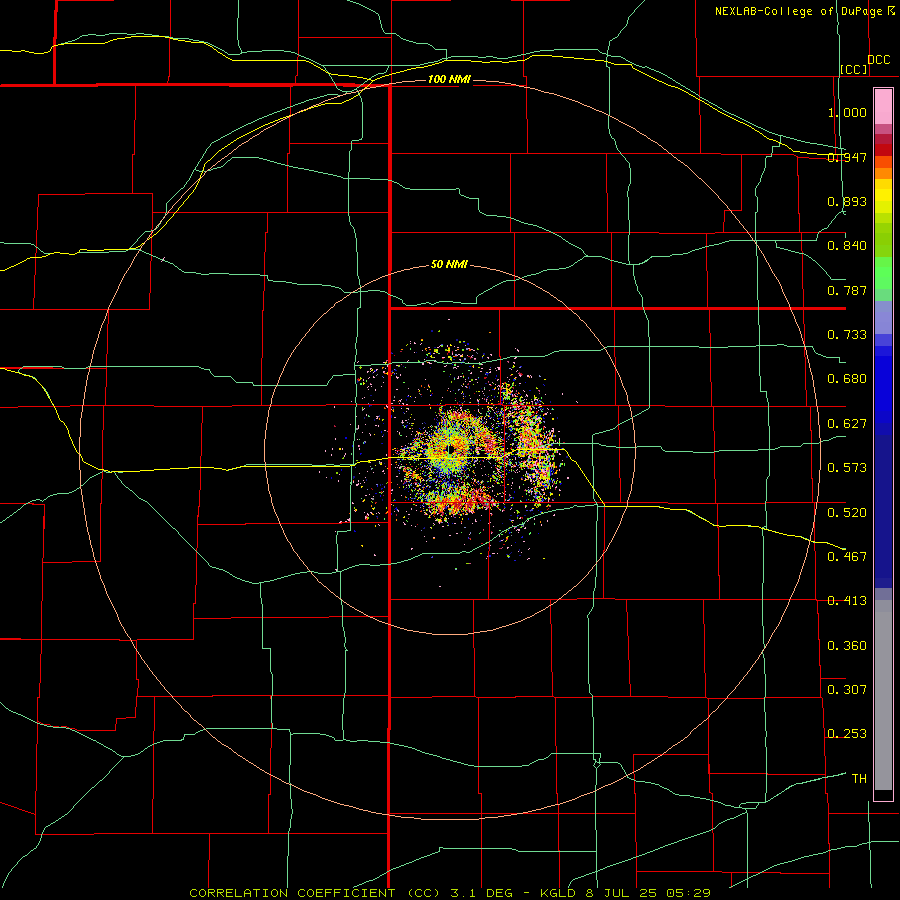Viewport: 900px width, 900px height.
Task: Click the 0.413 color scale value
Action: (x=847, y=601)
